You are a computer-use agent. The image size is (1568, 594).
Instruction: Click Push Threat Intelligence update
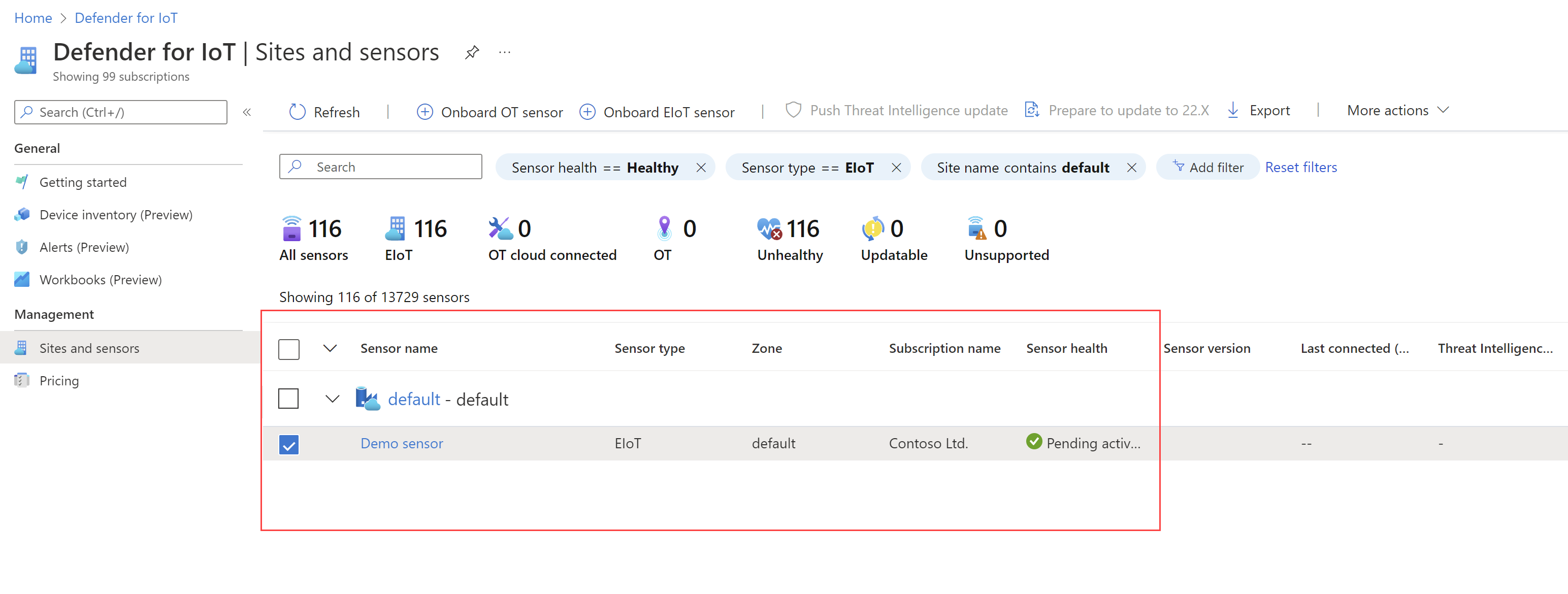pos(897,110)
